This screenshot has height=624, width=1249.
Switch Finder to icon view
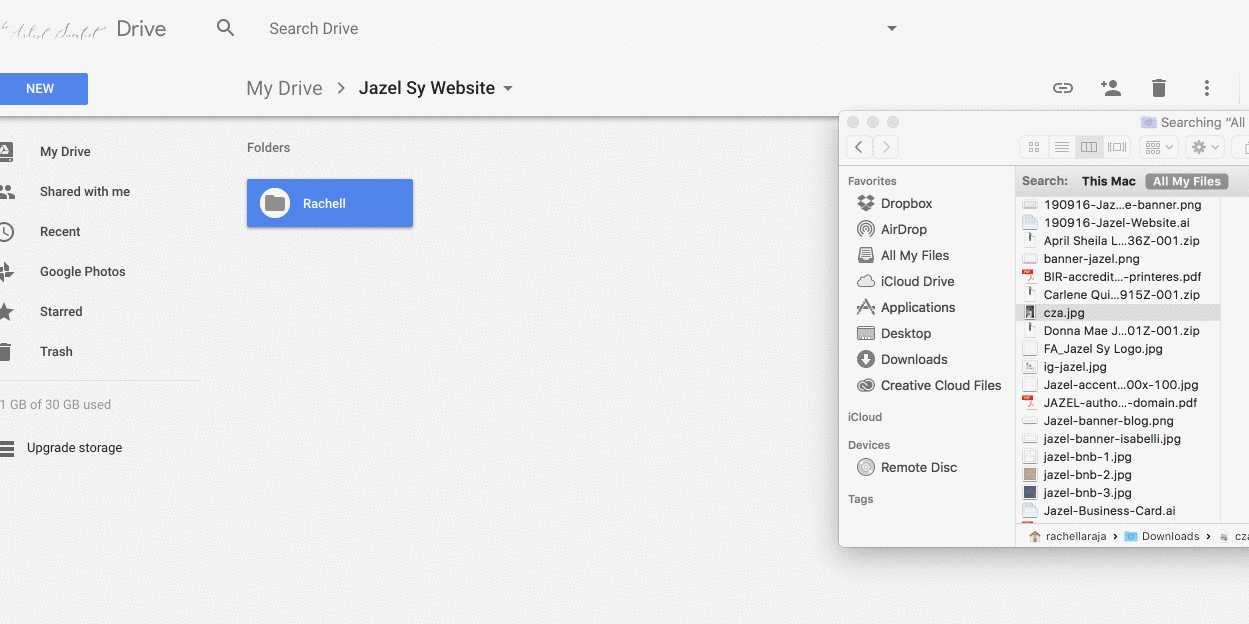(1034, 147)
